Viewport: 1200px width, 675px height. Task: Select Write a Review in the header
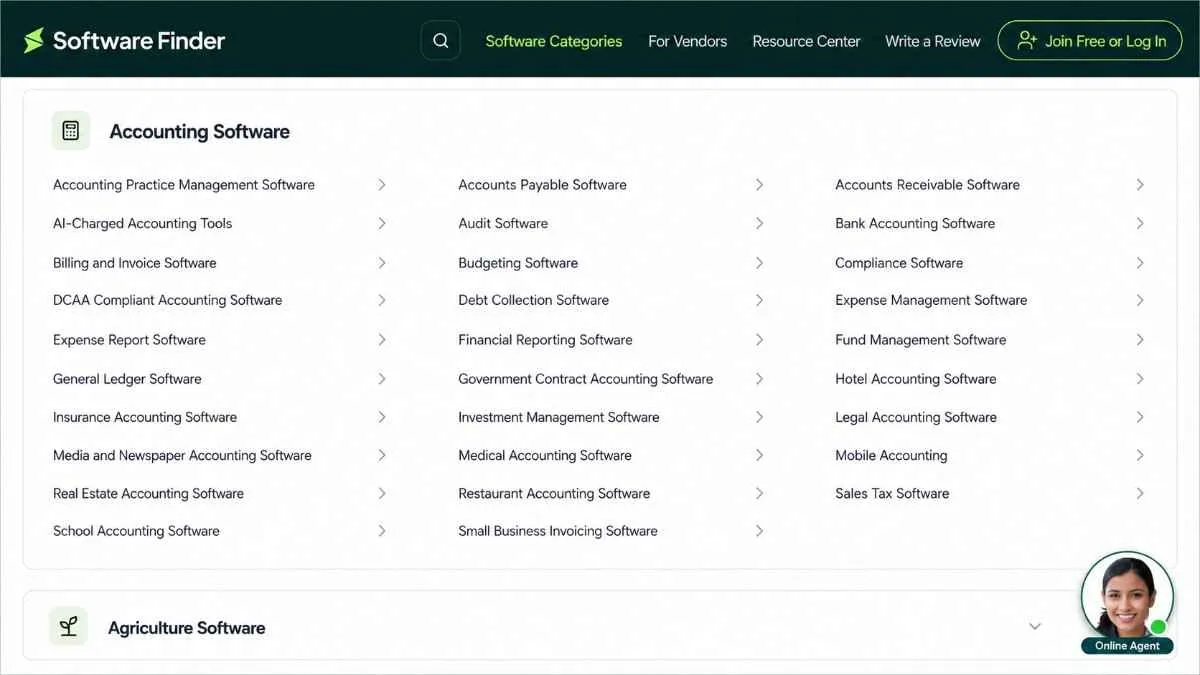pyautogui.click(x=933, y=41)
